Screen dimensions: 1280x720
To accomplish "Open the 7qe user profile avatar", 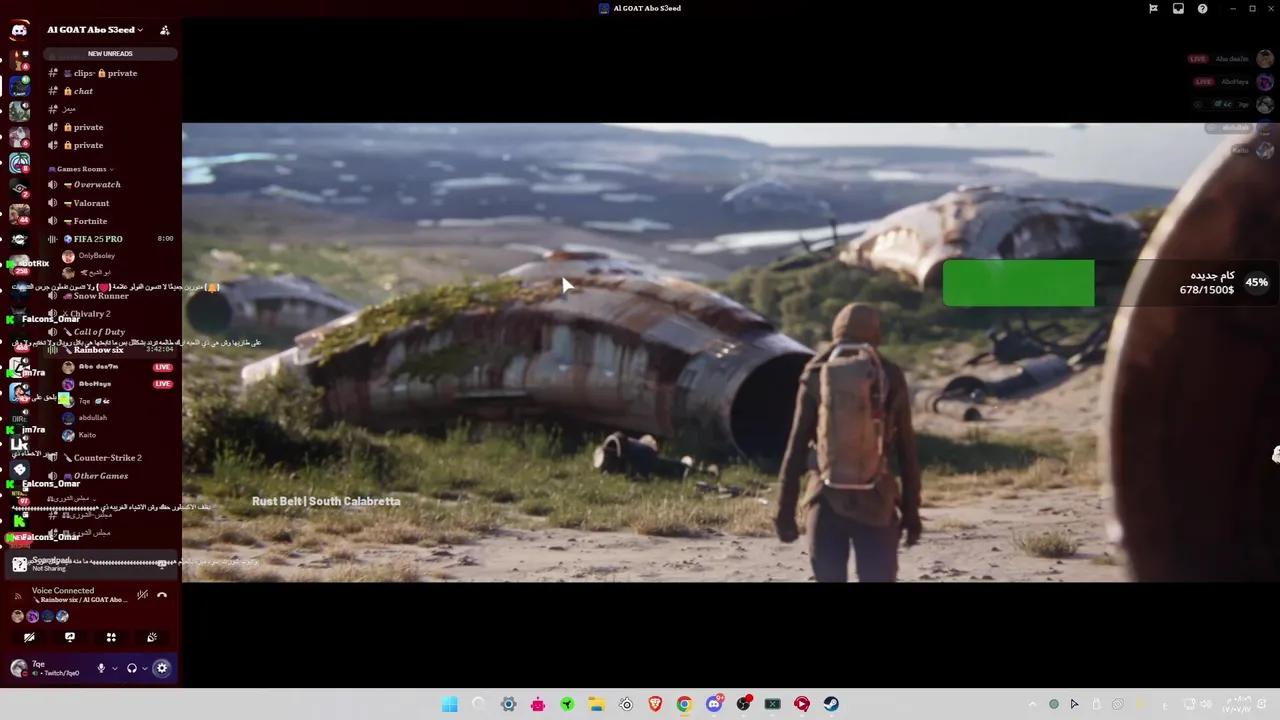I will tap(18, 668).
